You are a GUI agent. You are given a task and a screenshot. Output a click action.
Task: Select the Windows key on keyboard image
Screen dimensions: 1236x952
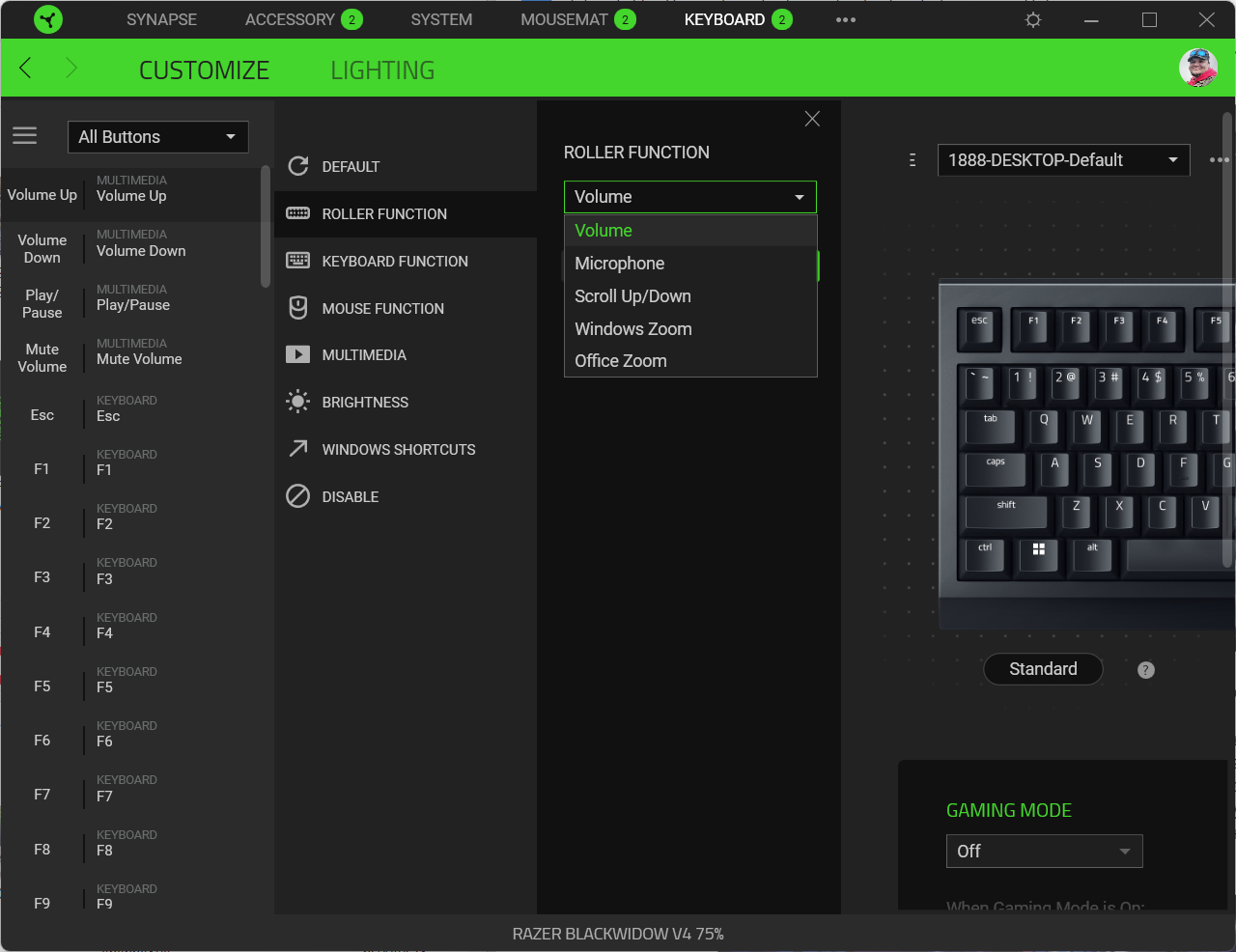pos(1039,554)
